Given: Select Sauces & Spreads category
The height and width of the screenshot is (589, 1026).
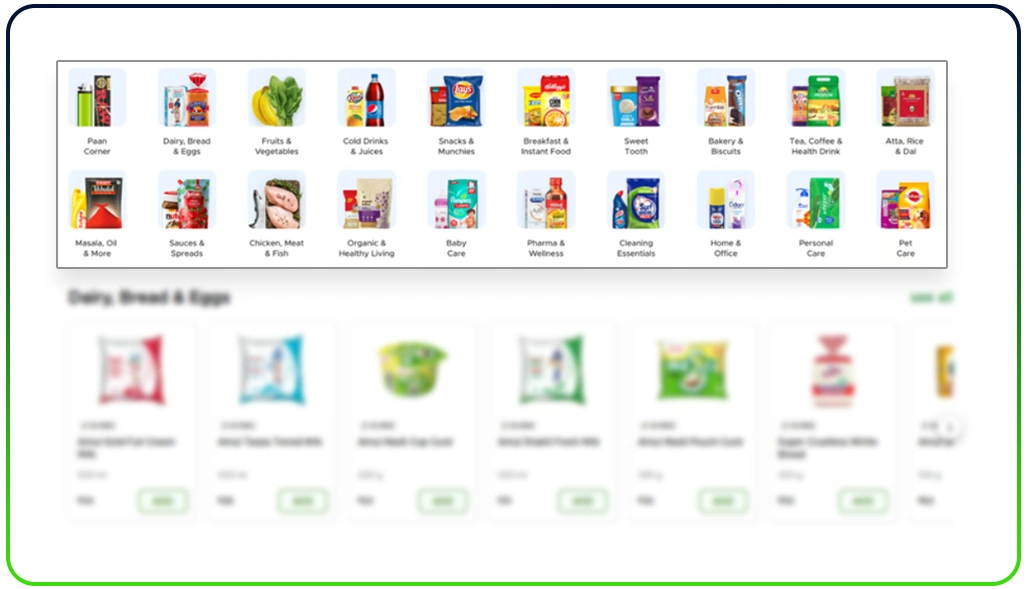Looking at the screenshot, I should tap(186, 214).
